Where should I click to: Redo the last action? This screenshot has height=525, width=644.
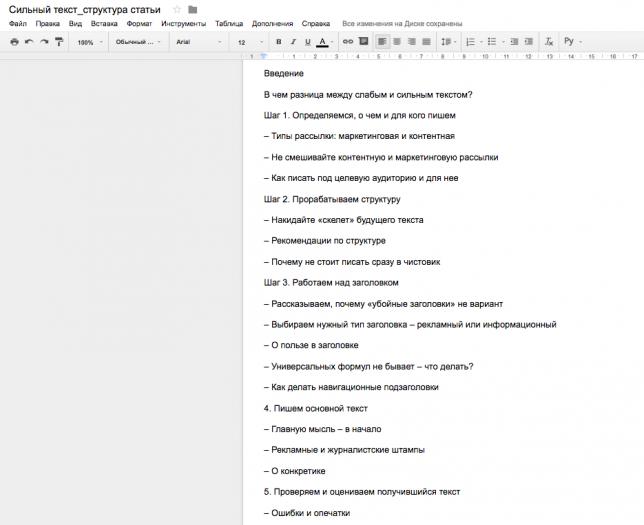[44, 41]
